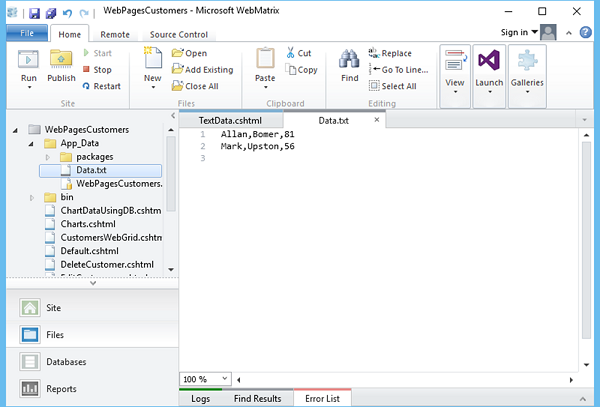Click the Paste clipboard icon
600x407 pixels.
click(265, 59)
